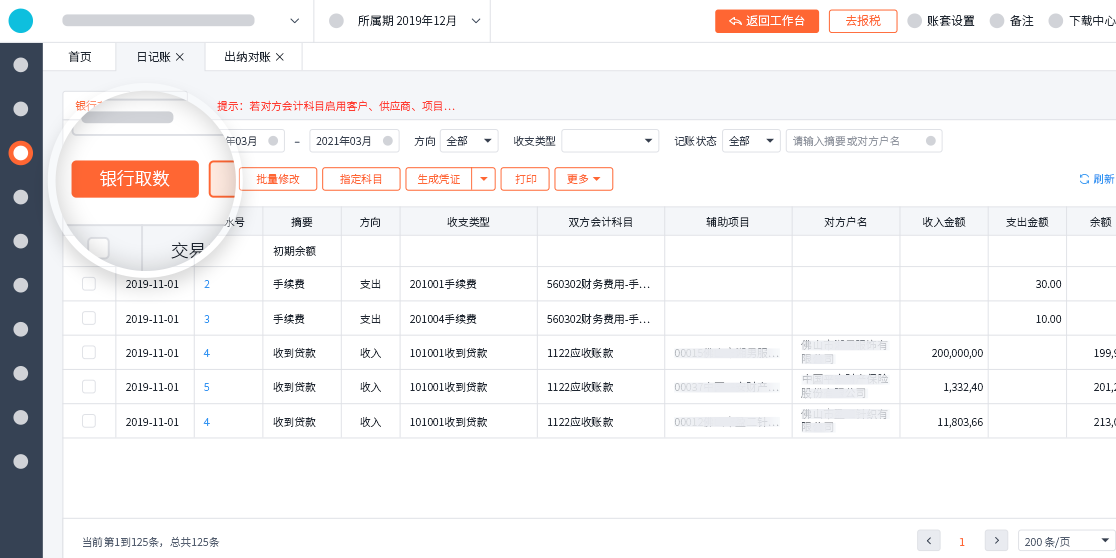Screen dimensions: 1116x558
Task: Expand the 更多 menu button
Action: click(583, 179)
